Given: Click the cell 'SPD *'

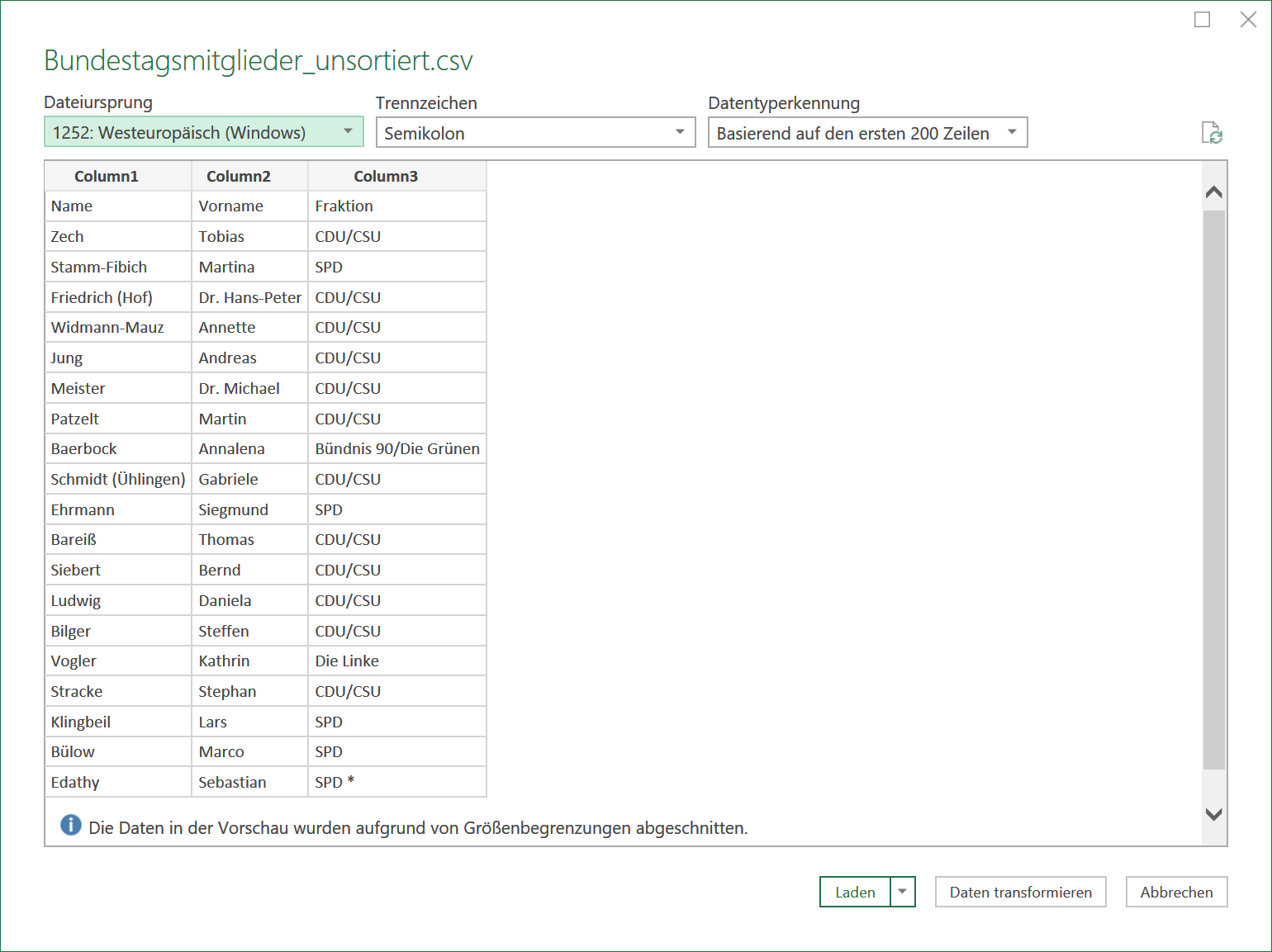Looking at the screenshot, I should (397, 782).
